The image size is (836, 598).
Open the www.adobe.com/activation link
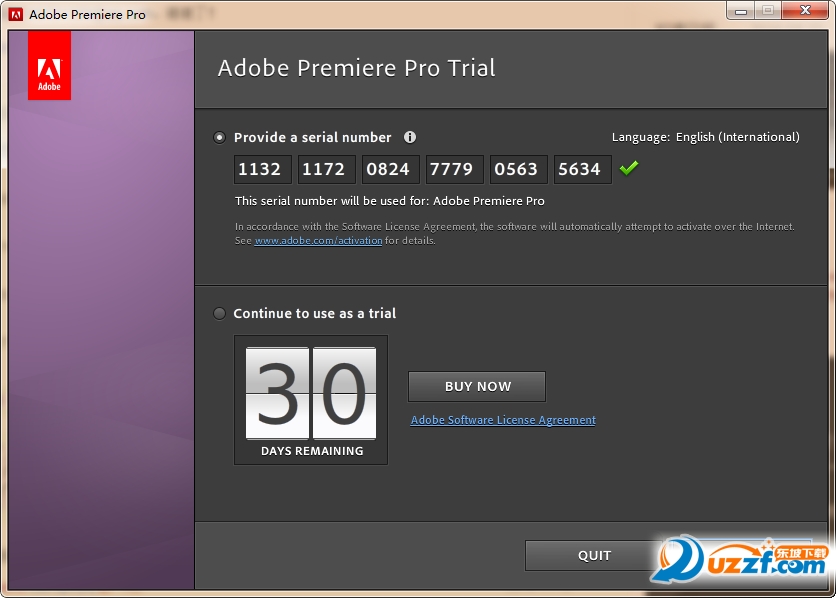(318, 240)
